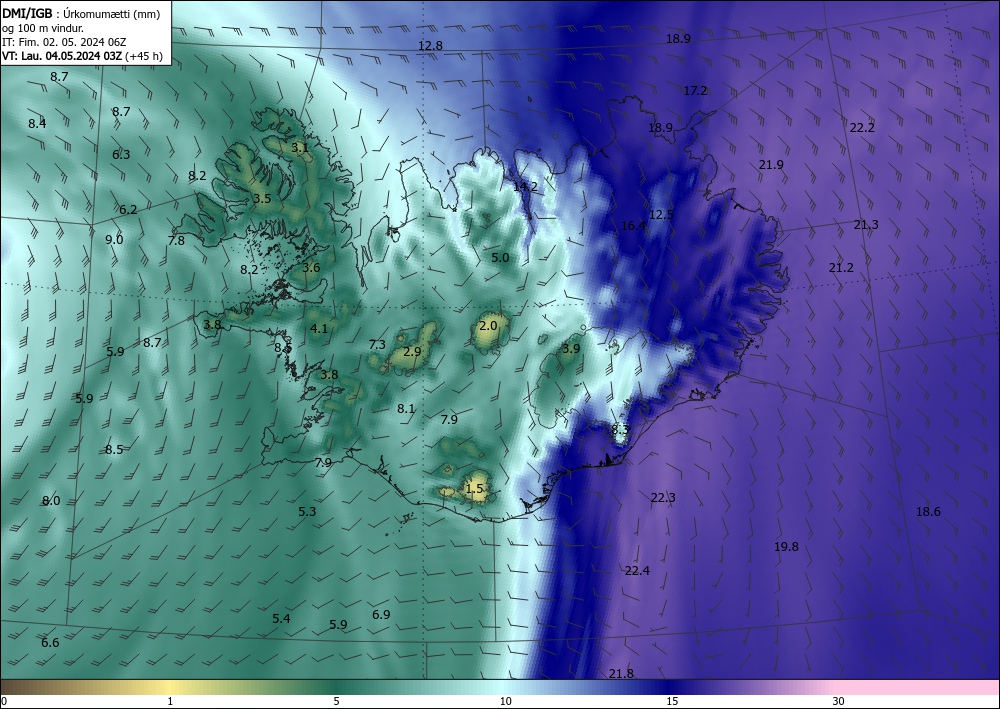Click the 3.6 value on the map

tap(311, 267)
